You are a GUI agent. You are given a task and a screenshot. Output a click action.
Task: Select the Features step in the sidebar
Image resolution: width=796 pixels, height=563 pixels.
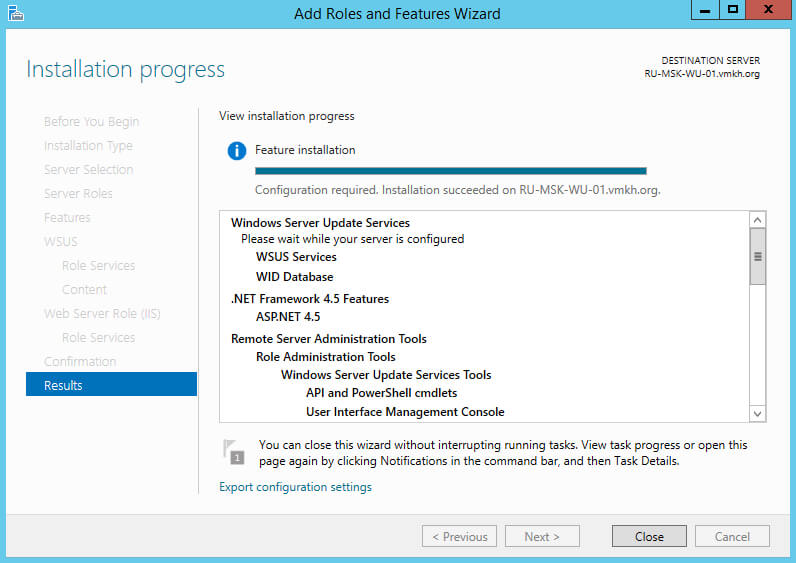(x=67, y=217)
